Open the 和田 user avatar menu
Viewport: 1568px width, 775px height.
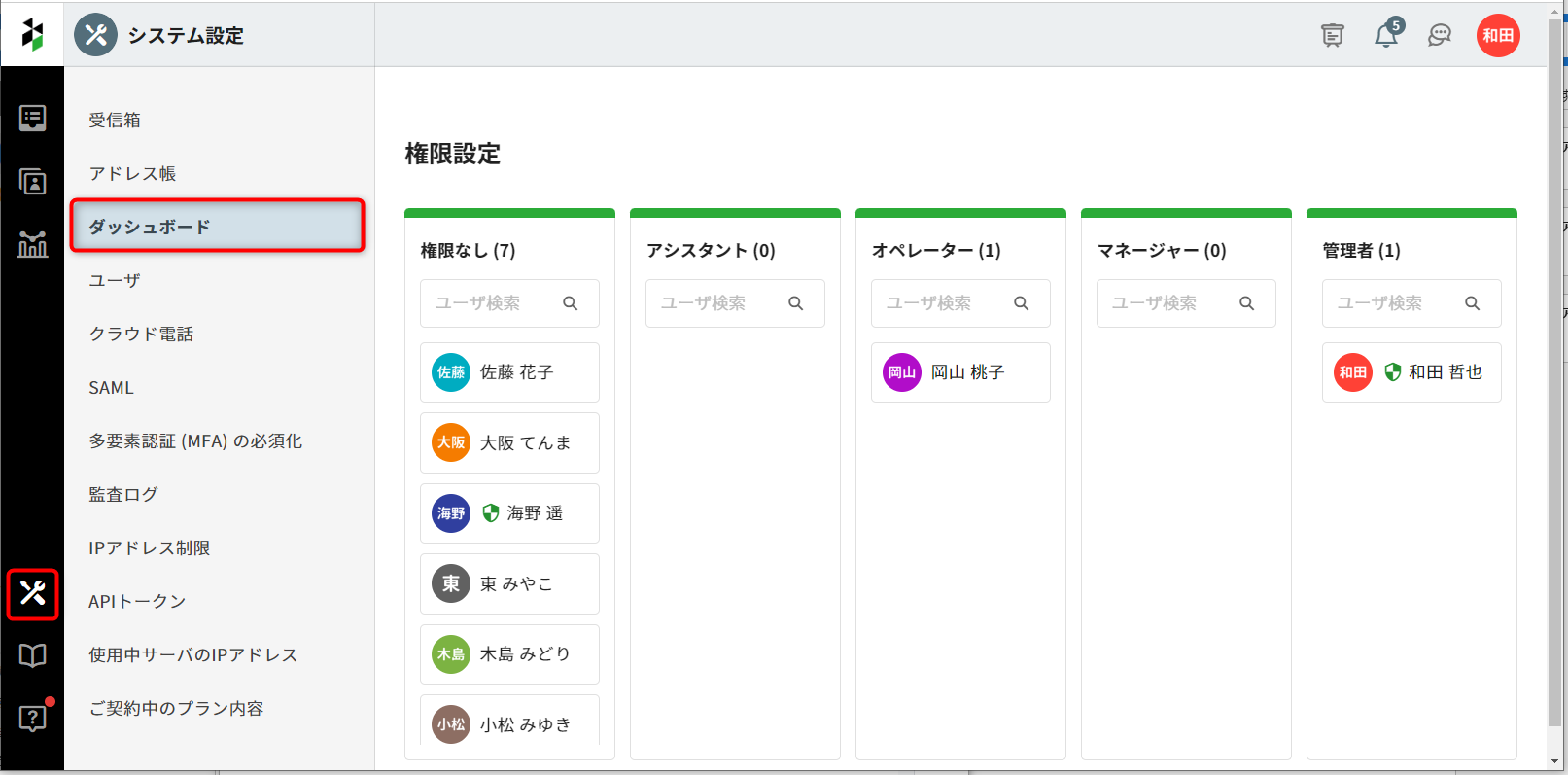point(1498,36)
